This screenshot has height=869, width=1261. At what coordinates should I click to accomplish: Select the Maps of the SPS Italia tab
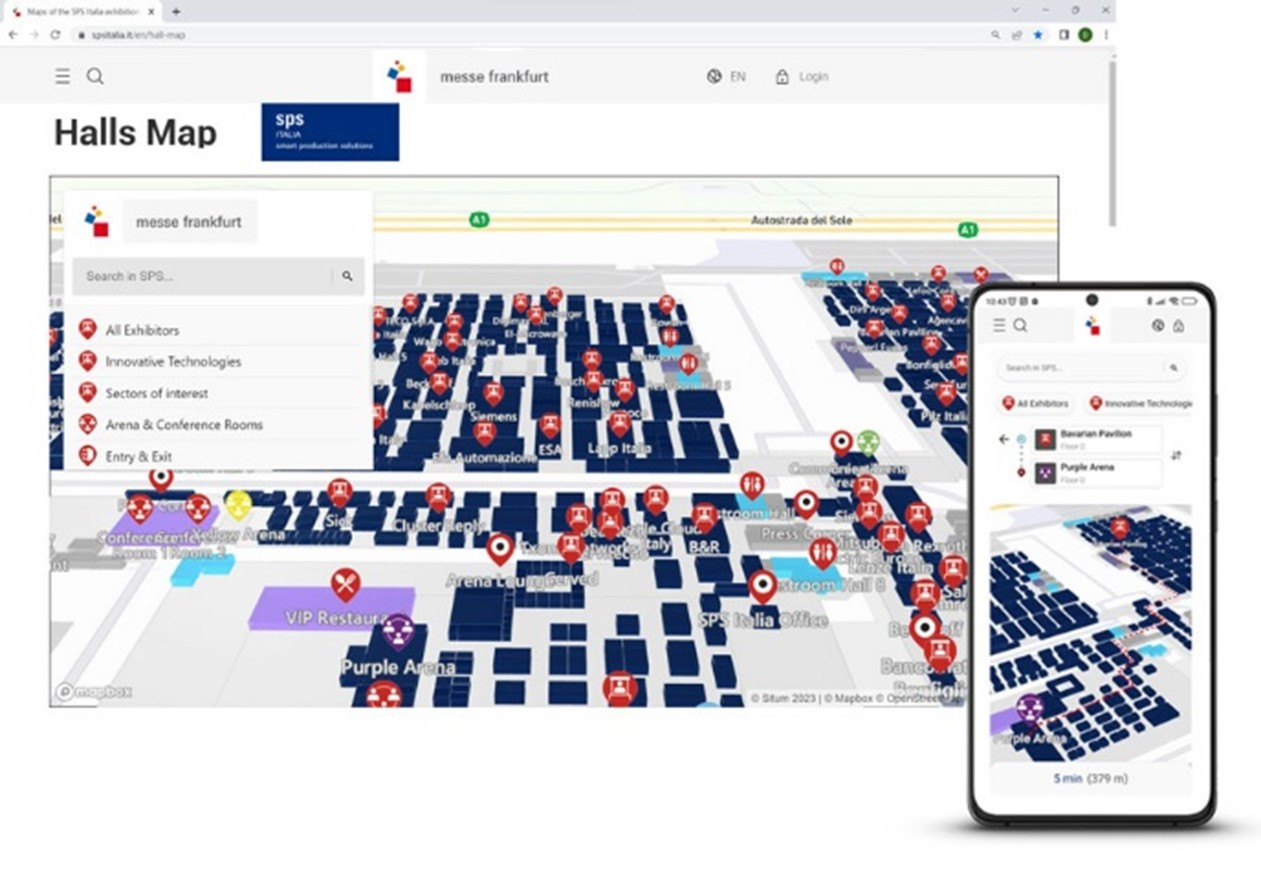point(82,11)
